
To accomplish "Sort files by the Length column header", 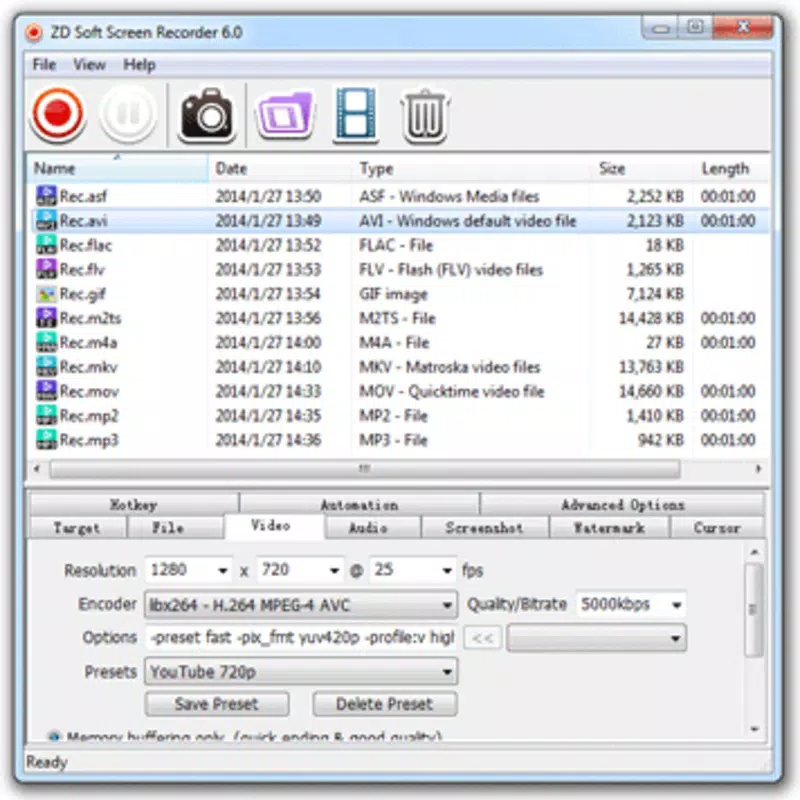I will (x=732, y=168).
